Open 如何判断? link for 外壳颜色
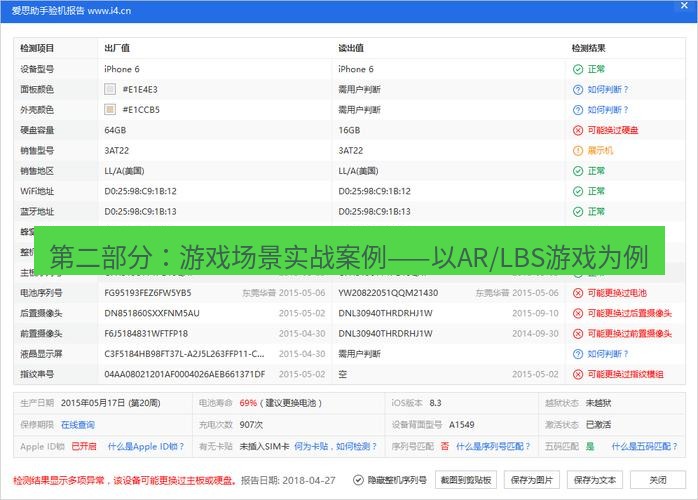The width and height of the screenshot is (698, 500). 608,110
